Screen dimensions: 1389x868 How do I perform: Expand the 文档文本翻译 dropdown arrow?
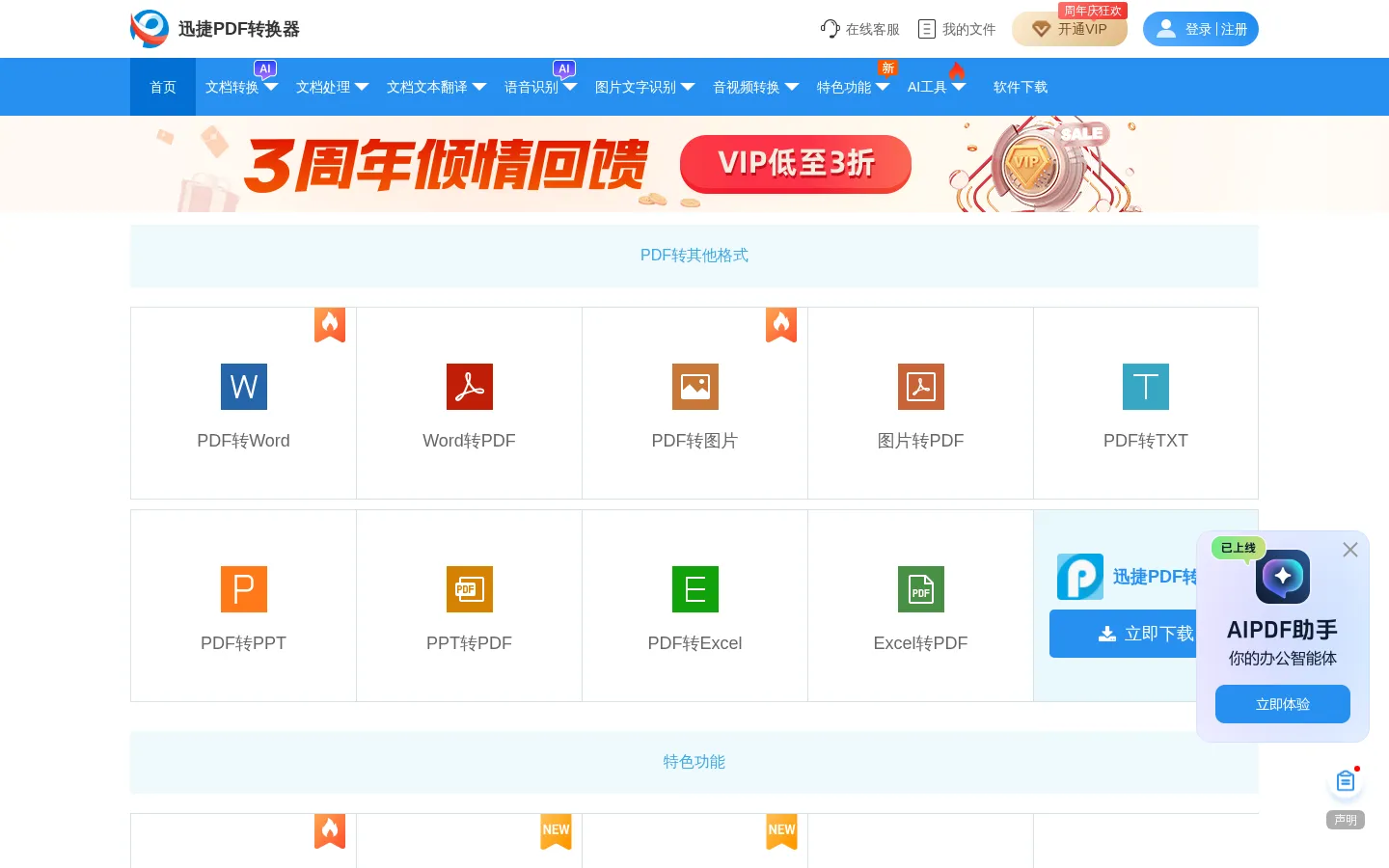tap(479, 87)
